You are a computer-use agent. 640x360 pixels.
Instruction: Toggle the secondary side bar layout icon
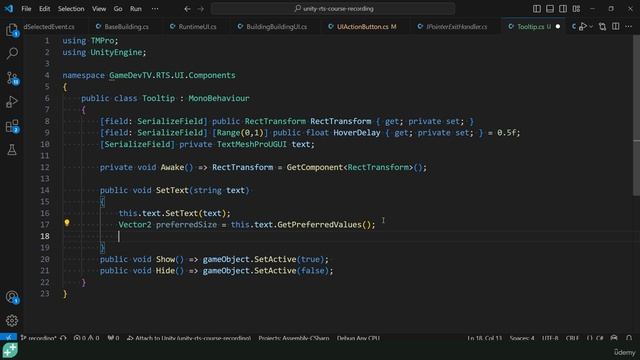(x=563, y=9)
